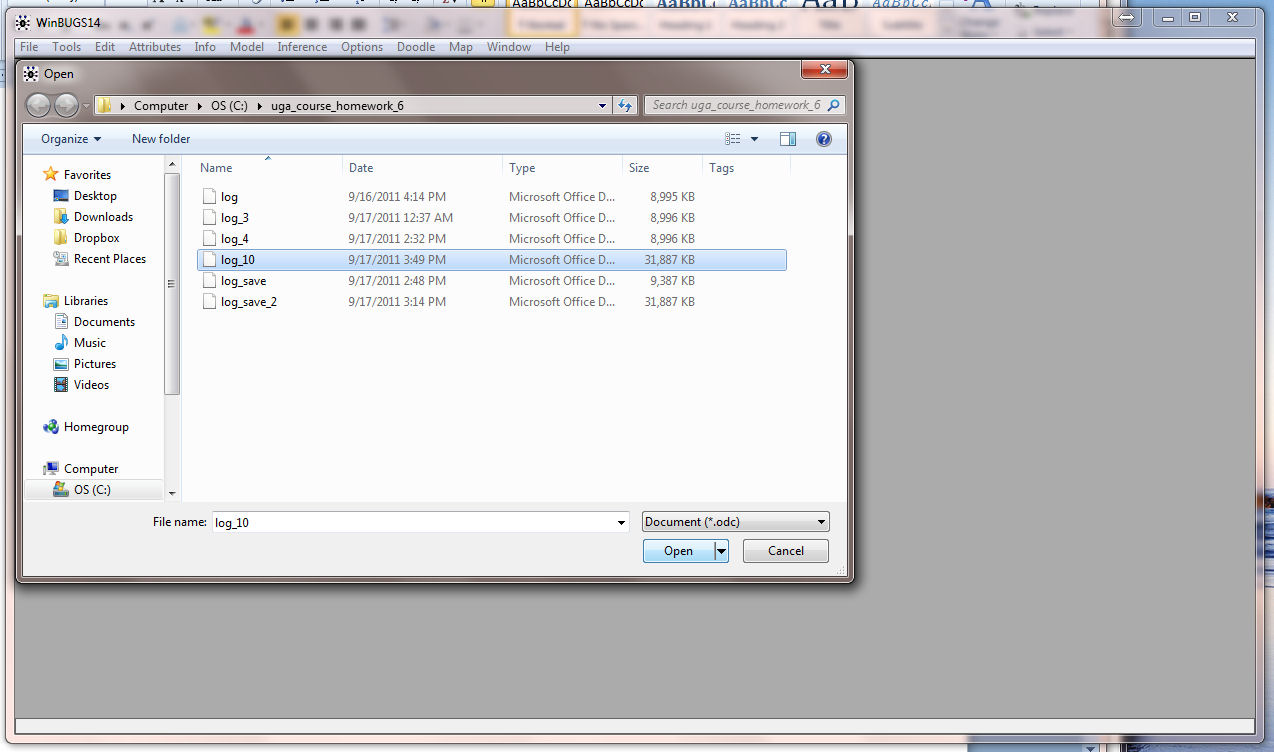Select the log_save_2 file icon
Viewport: 1274px width, 752px height.
point(209,302)
